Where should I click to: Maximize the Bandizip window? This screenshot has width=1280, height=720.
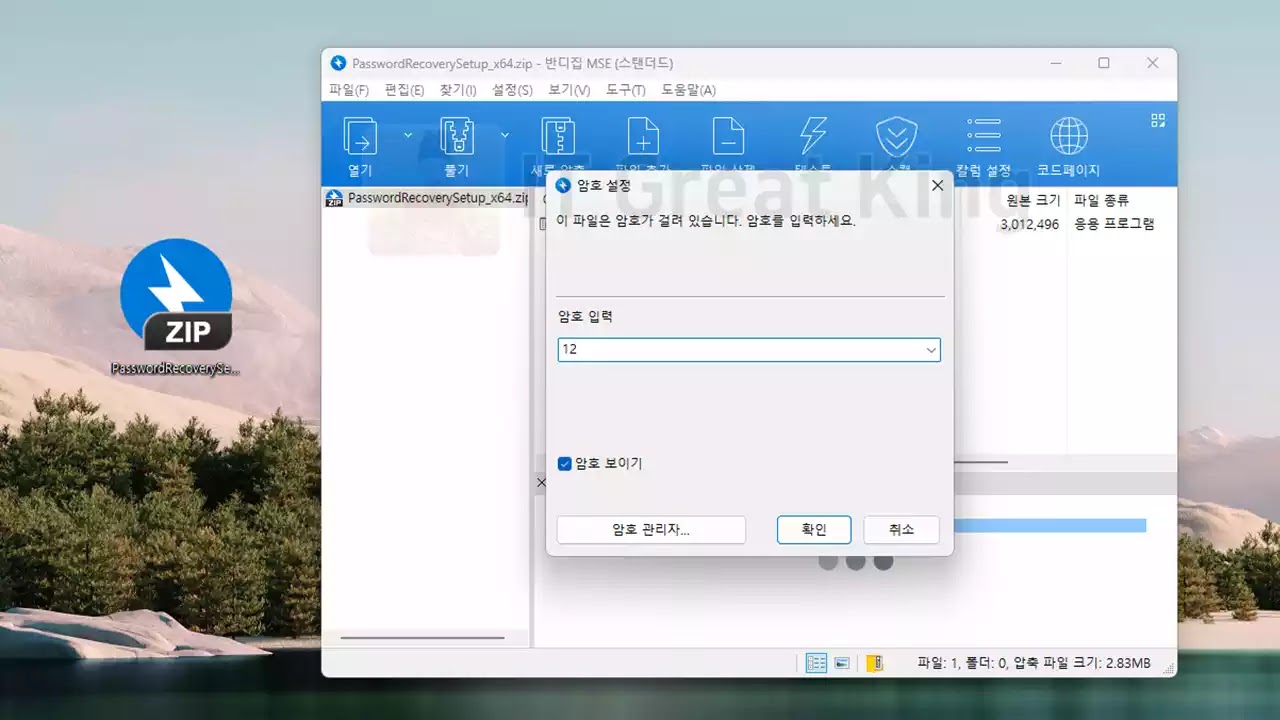click(x=1104, y=63)
